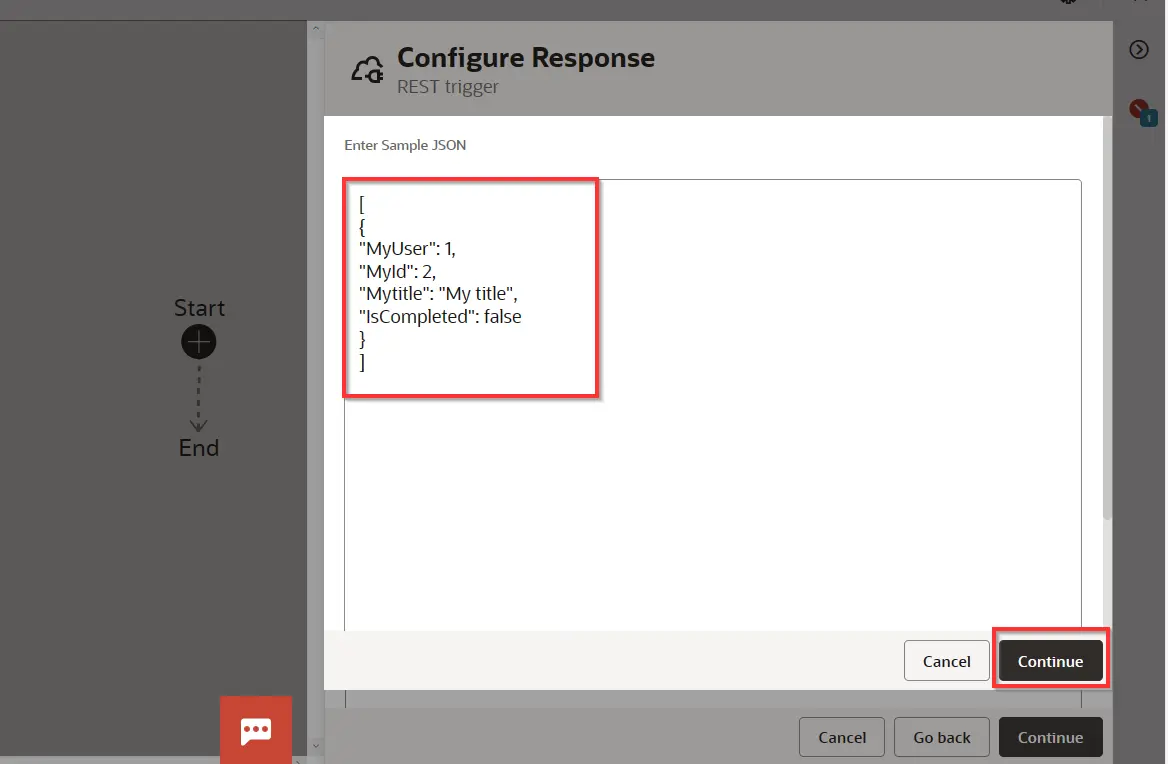Click the Go back button
Image resolution: width=1168 pixels, height=764 pixels.
pos(941,737)
